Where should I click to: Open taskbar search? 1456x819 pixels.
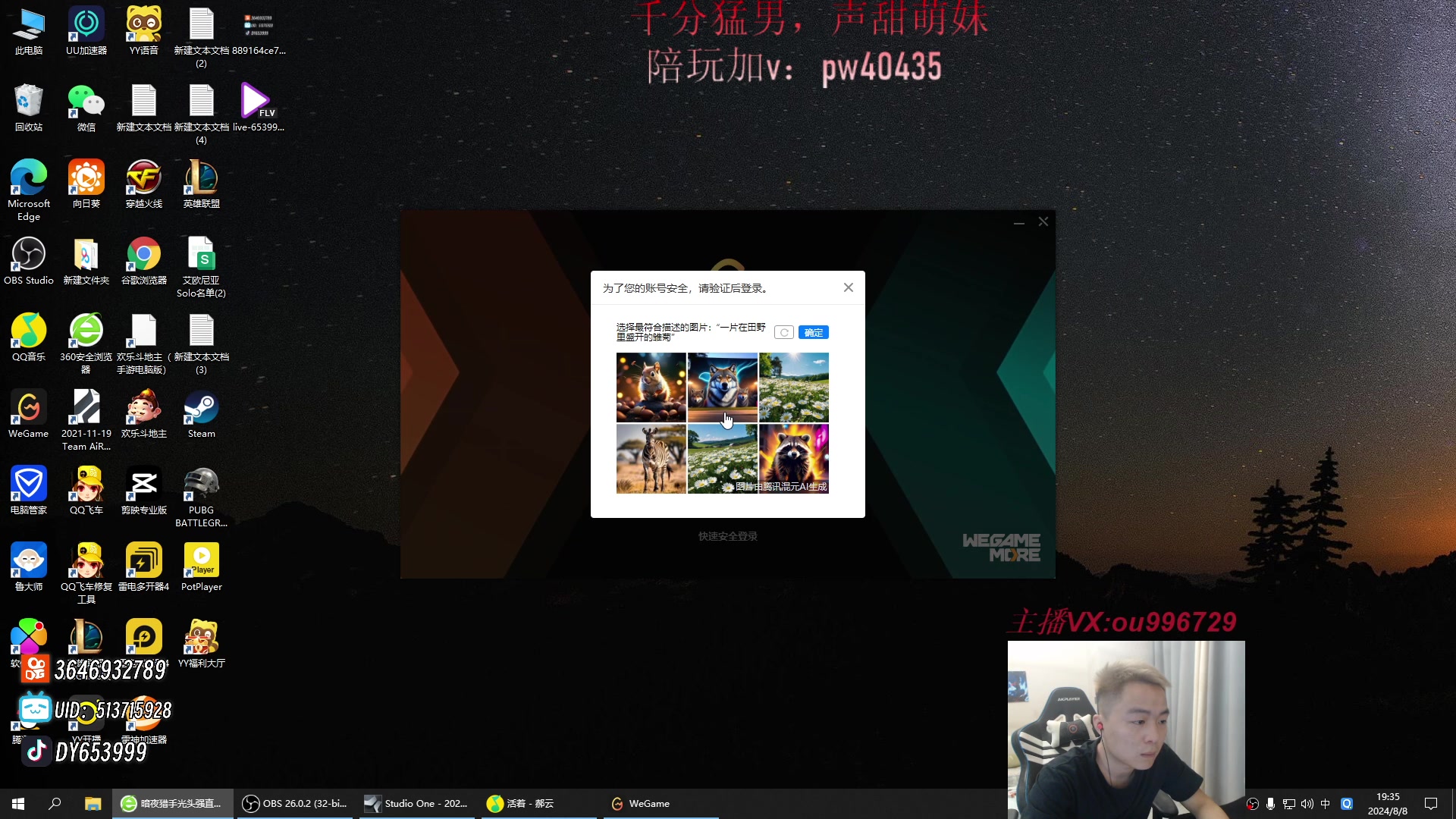coord(55,804)
